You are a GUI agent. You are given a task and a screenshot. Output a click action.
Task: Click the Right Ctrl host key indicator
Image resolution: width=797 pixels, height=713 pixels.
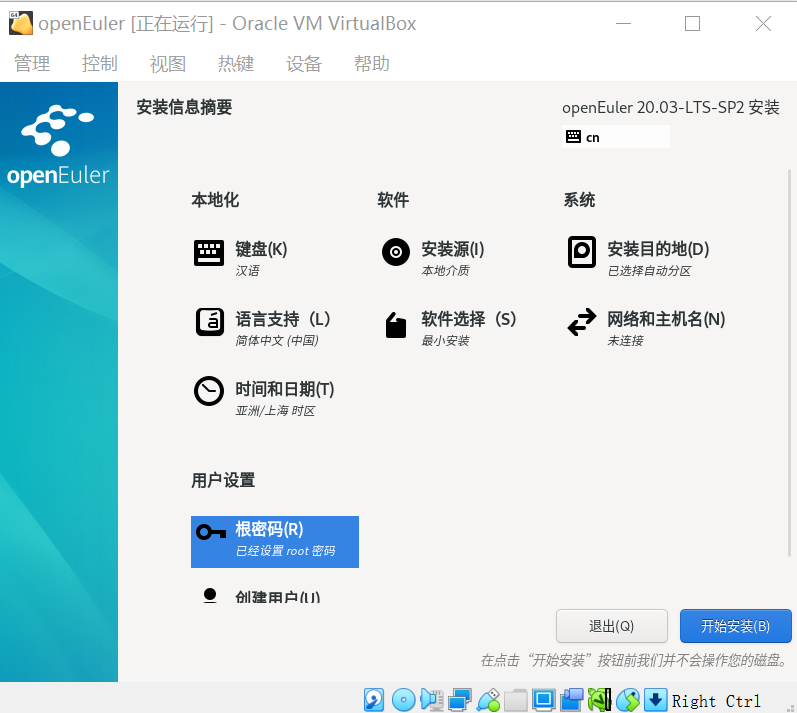(x=716, y=700)
